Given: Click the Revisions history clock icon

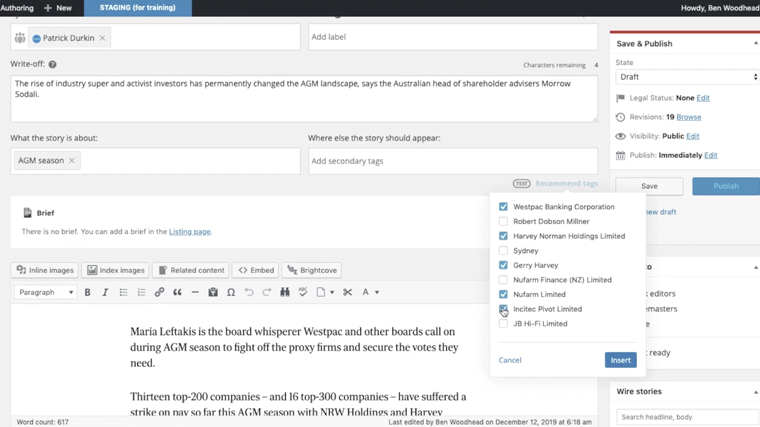Looking at the screenshot, I should tap(620, 117).
